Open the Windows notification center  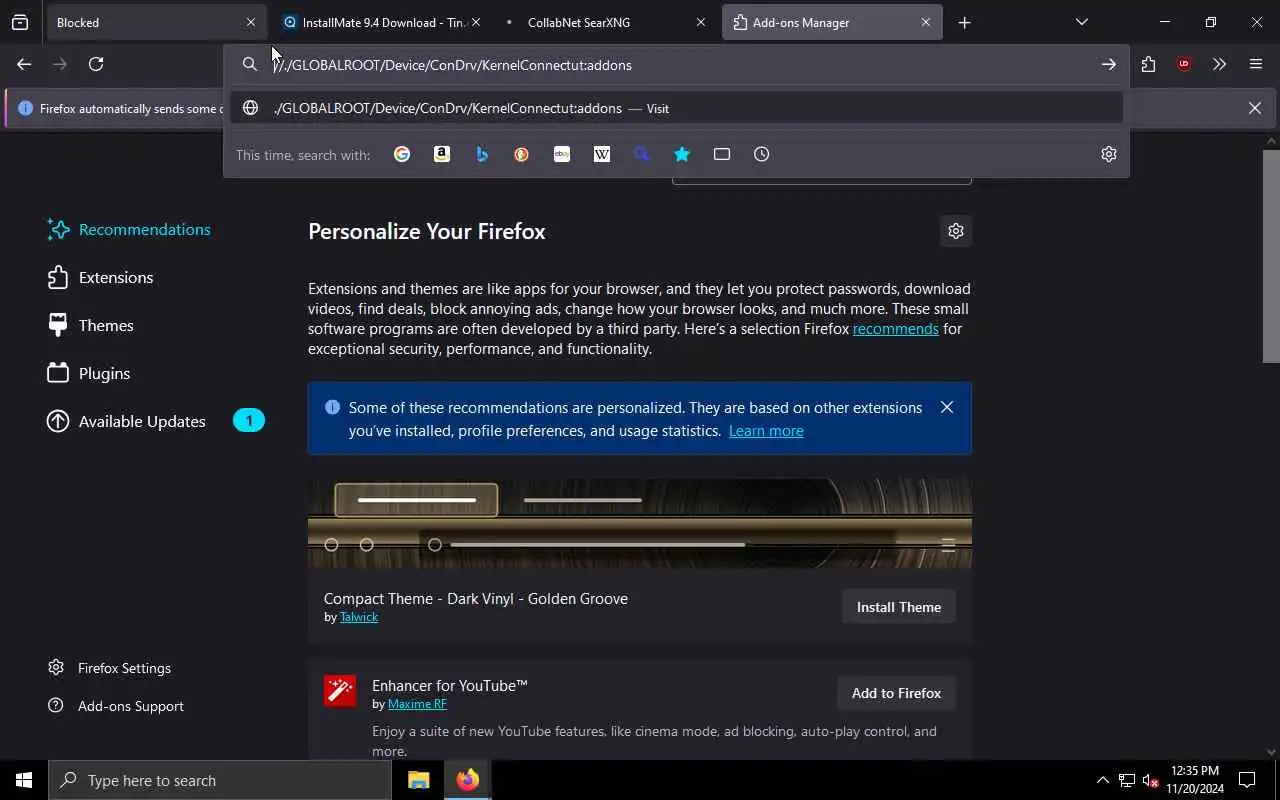(1247, 780)
